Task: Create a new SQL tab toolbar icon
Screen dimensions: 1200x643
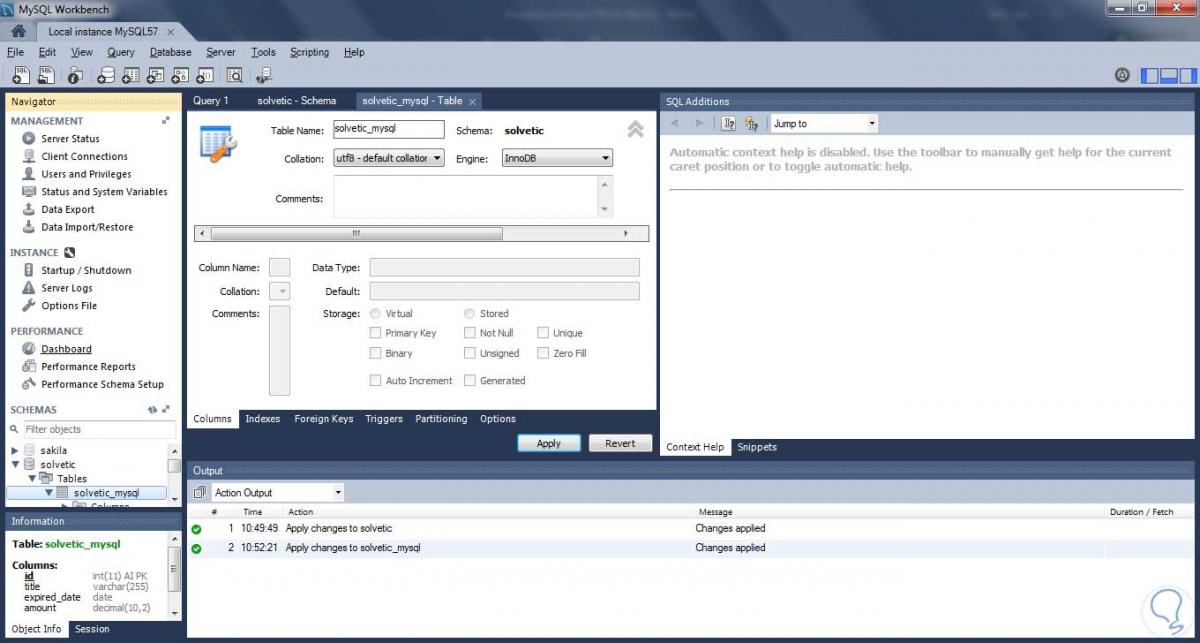Action: [20, 75]
